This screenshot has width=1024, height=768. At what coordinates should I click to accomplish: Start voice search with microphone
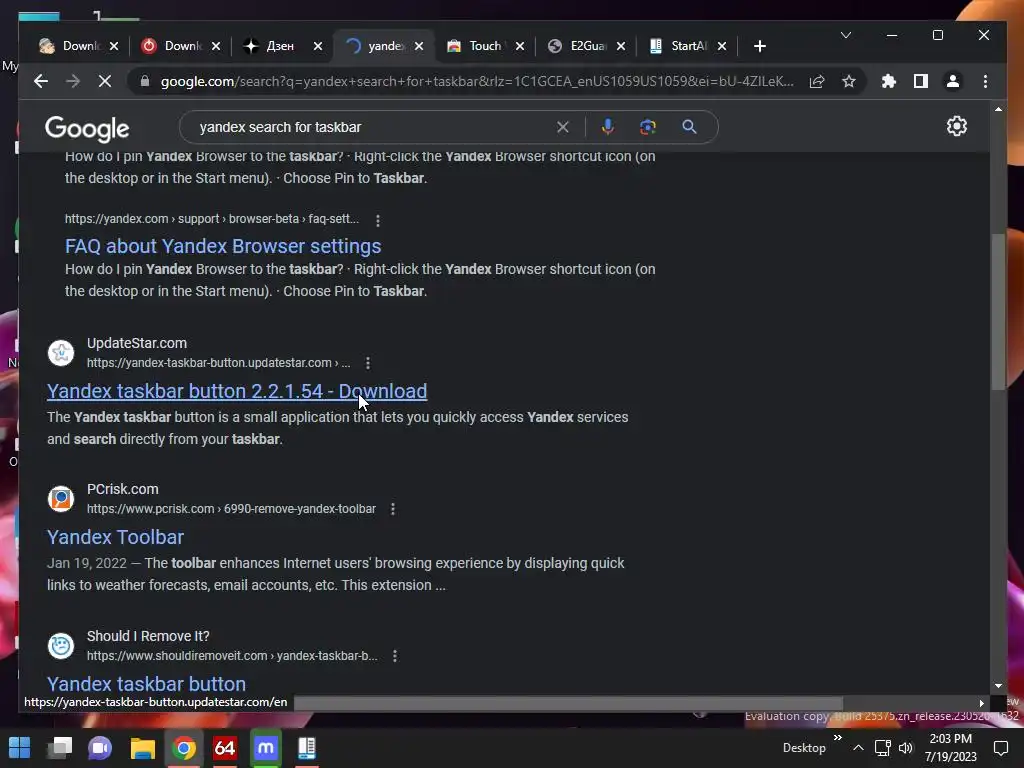click(x=607, y=127)
